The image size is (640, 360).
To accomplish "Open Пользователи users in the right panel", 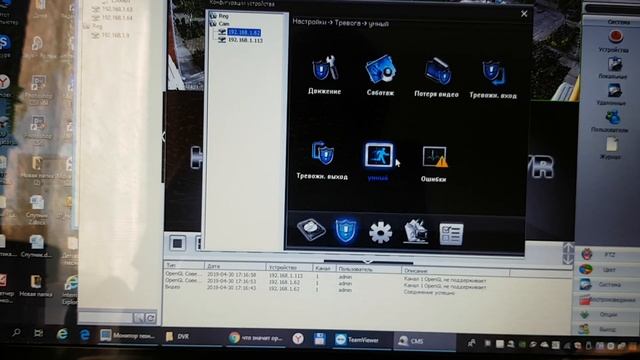I will click(x=611, y=122).
